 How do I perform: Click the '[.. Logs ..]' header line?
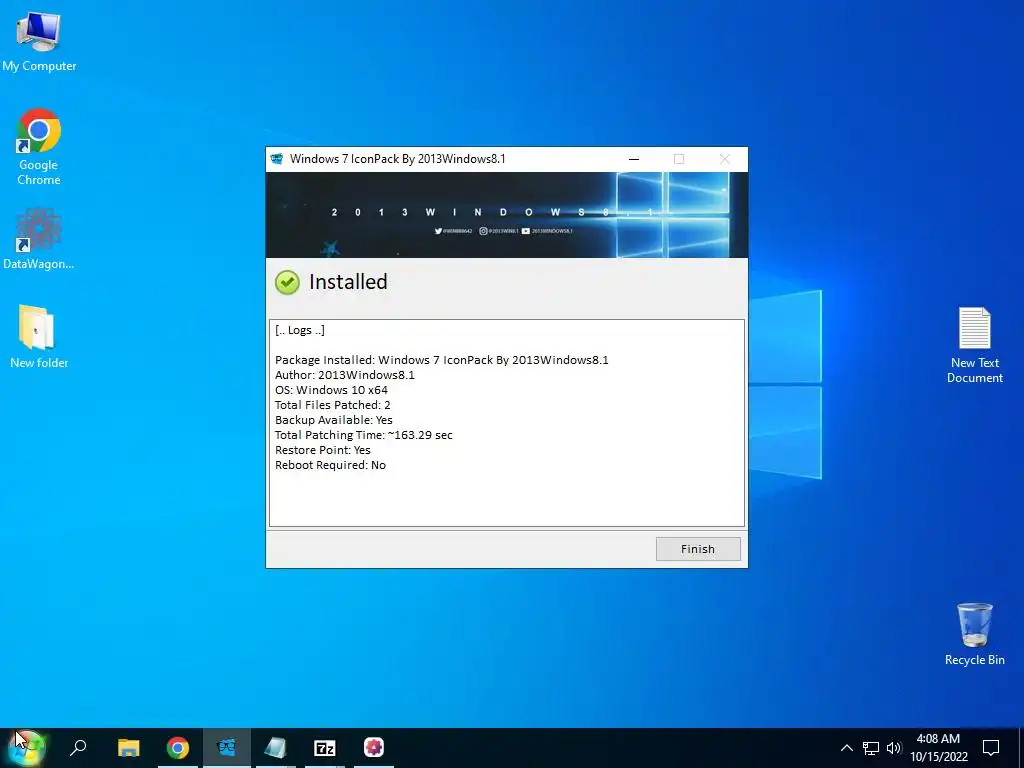(x=300, y=330)
